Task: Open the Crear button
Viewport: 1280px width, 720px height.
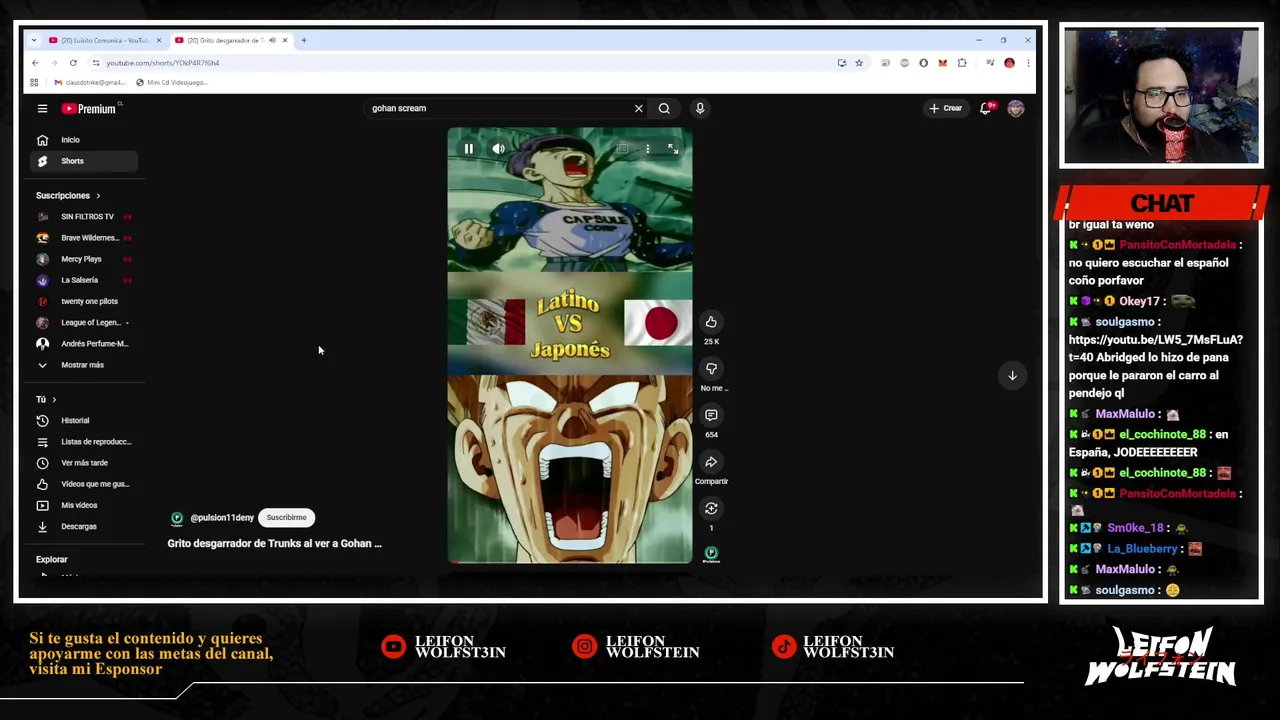Action: (946, 108)
